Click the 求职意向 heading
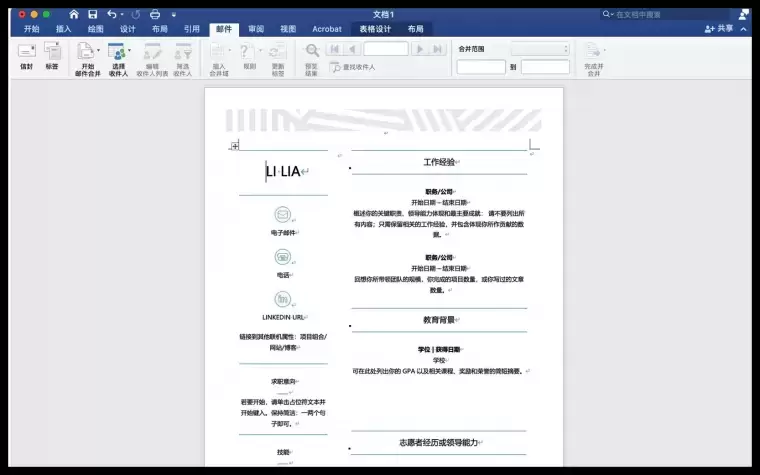760x475 pixels. pos(283,382)
